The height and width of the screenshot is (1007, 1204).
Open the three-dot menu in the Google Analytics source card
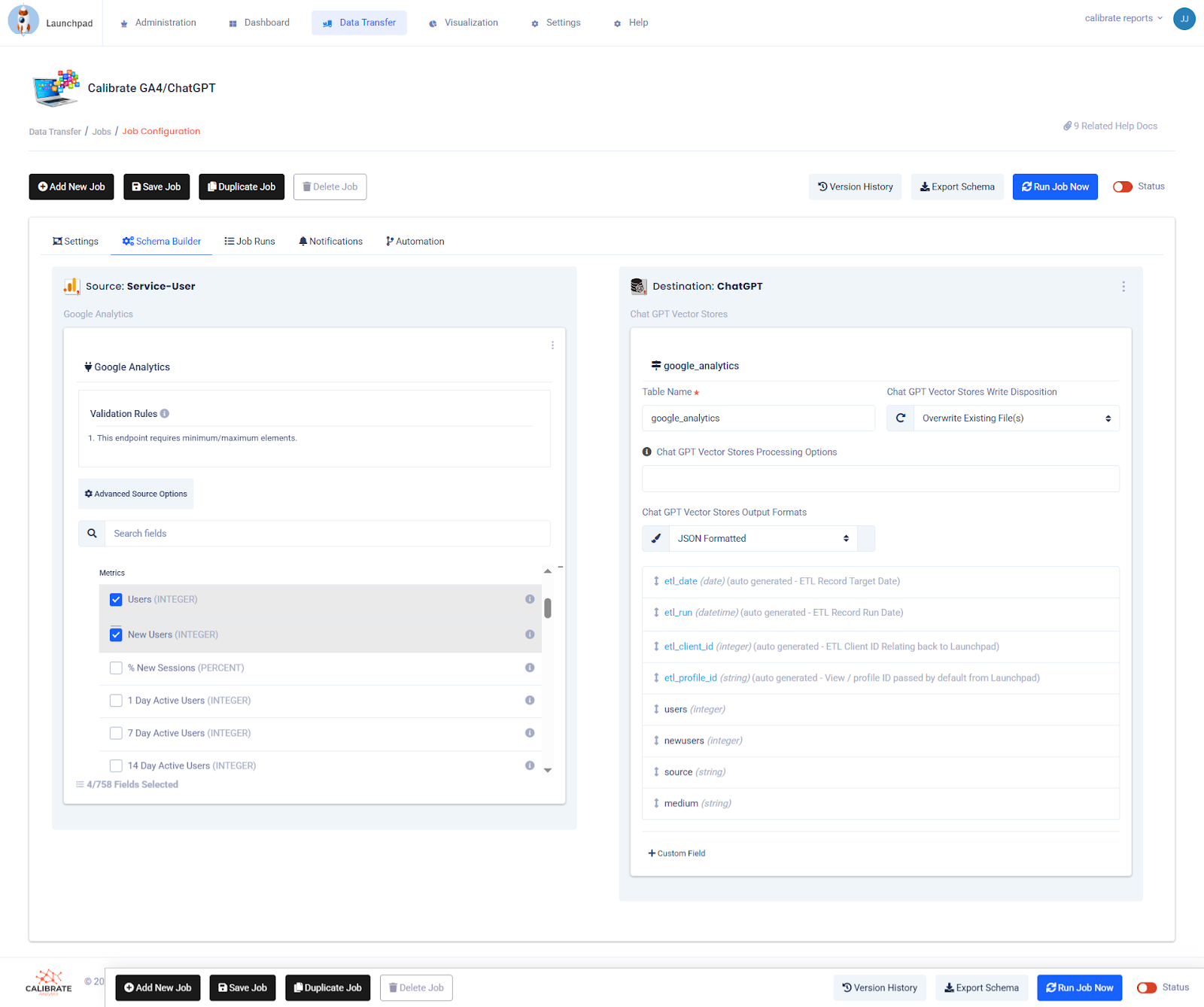[x=552, y=345]
